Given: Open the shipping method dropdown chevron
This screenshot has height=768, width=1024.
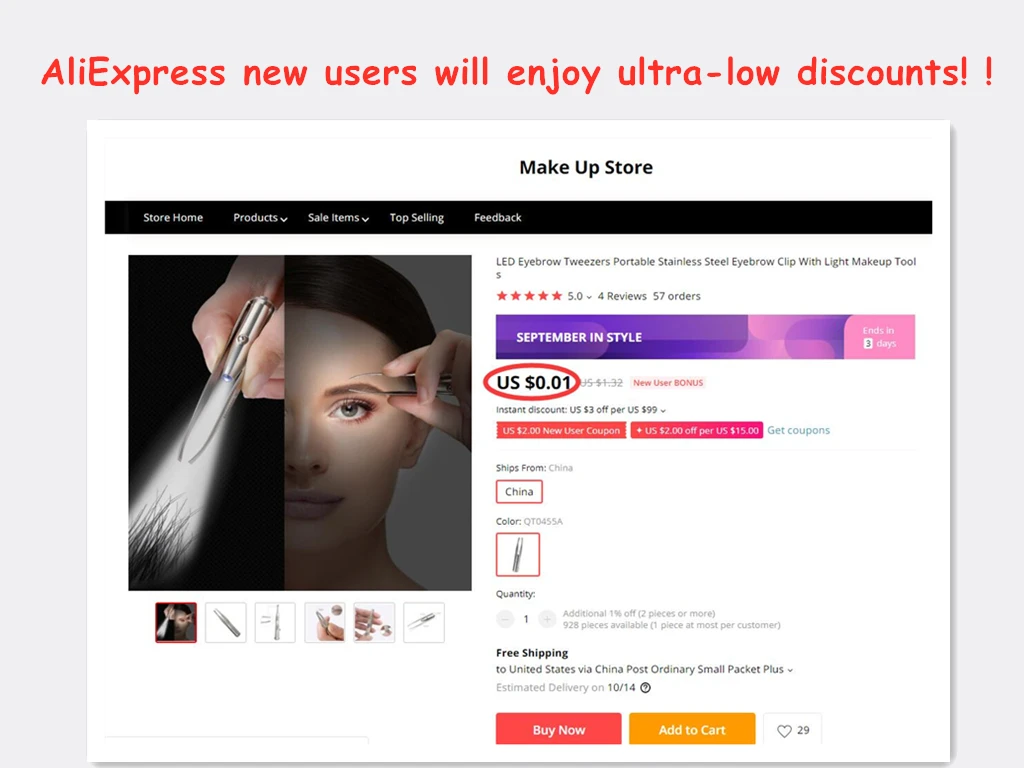Looking at the screenshot, I should tap(790, 670).
